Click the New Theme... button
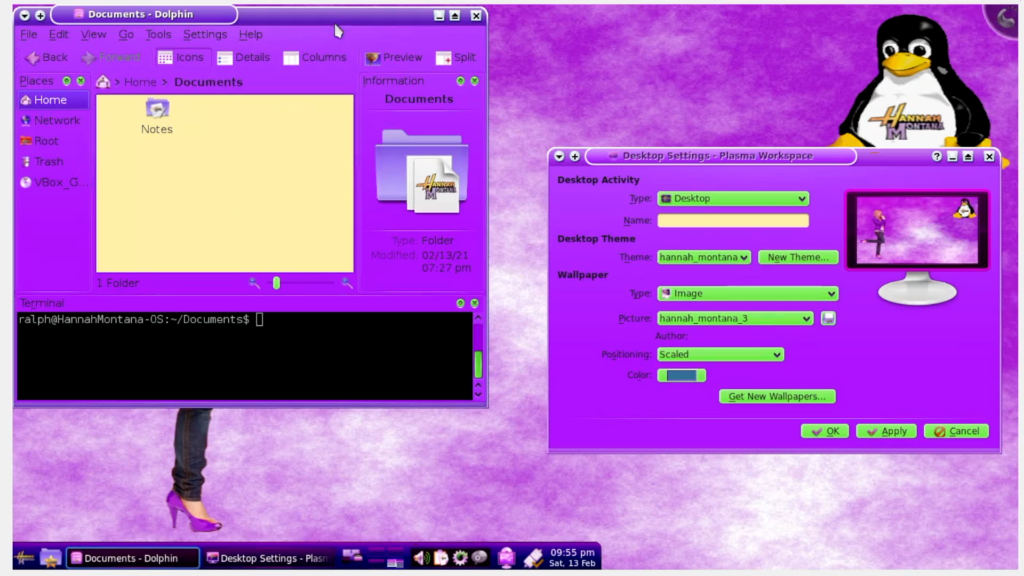This screenshot has height=576, width=1024. pos(798,257)
